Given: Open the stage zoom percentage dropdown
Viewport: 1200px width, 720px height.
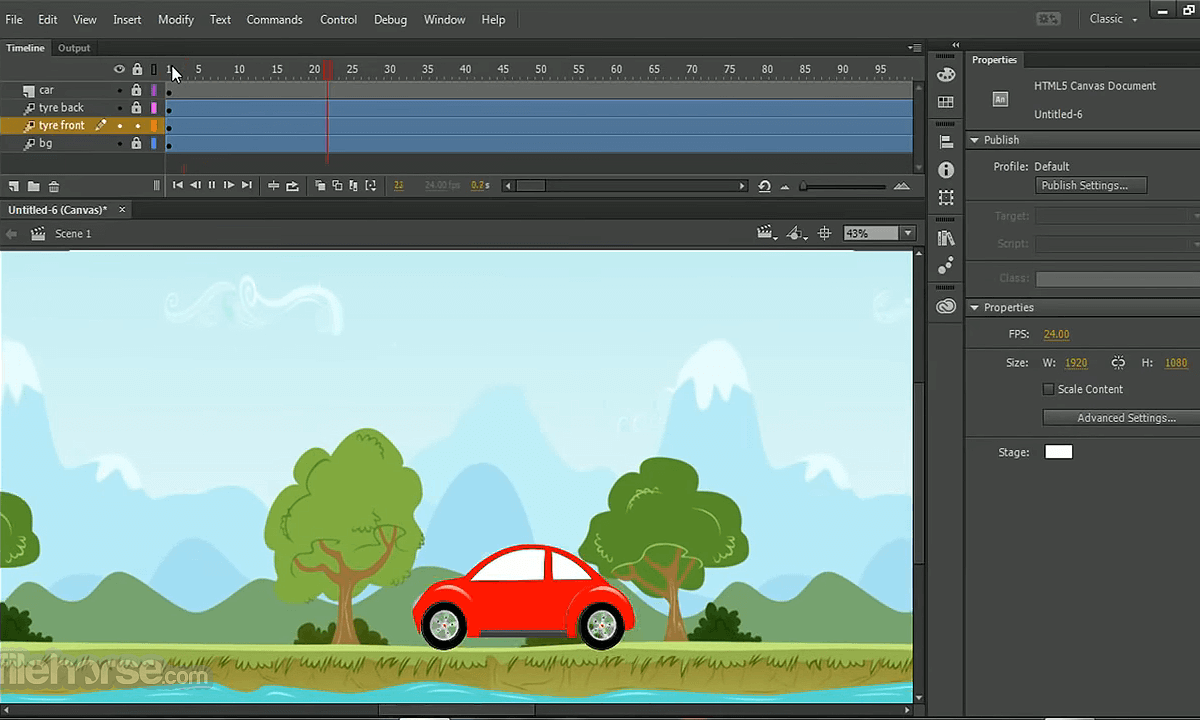Looking at the screenshot, I should point(907,233).
